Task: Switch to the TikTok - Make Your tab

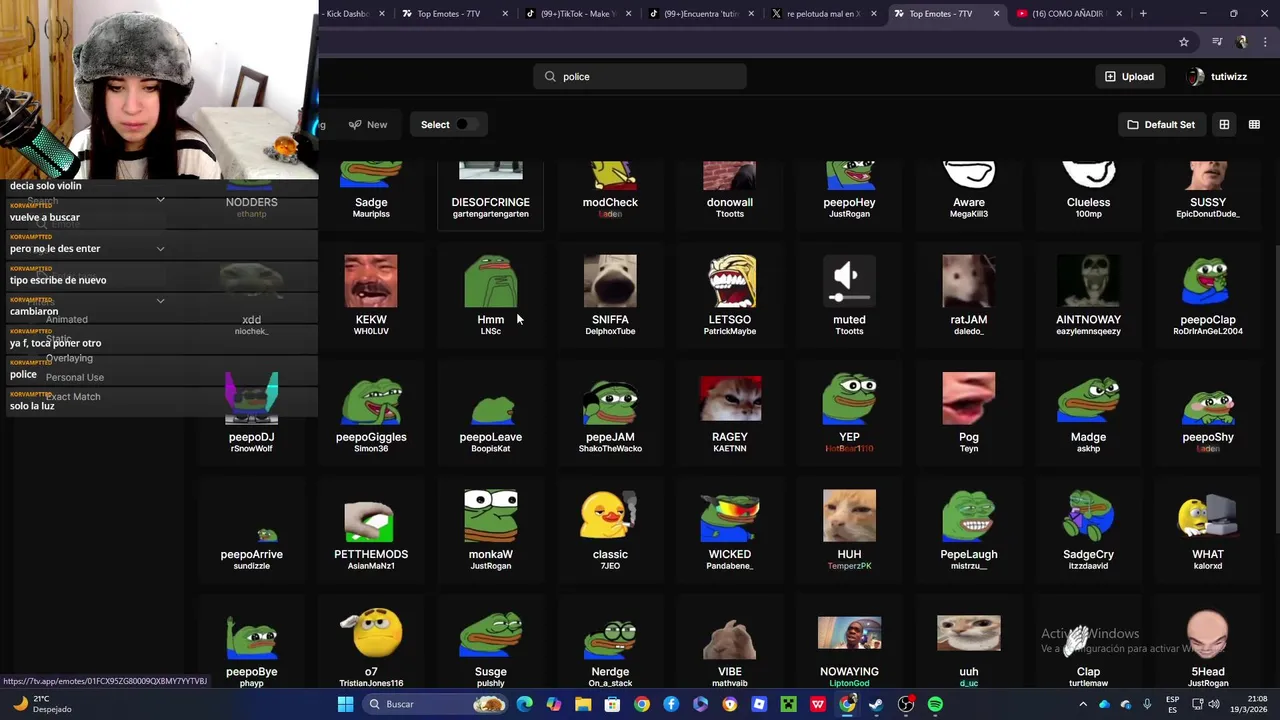Action: 580,14
